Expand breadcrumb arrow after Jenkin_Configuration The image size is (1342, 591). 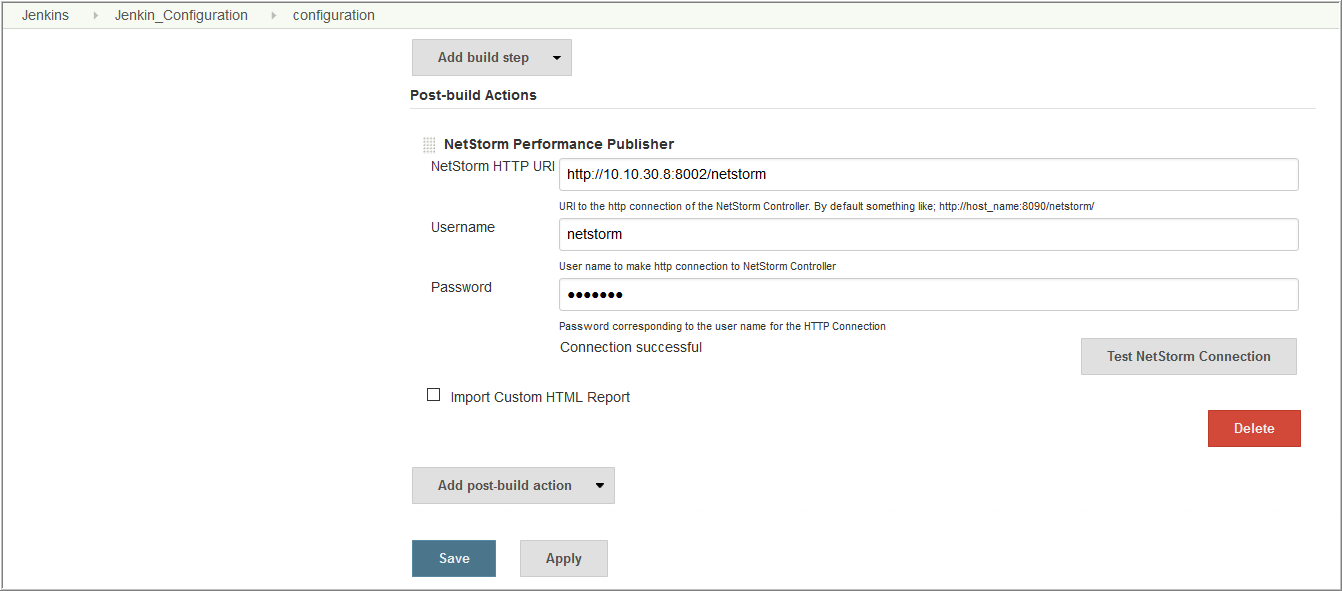[274, 16]
